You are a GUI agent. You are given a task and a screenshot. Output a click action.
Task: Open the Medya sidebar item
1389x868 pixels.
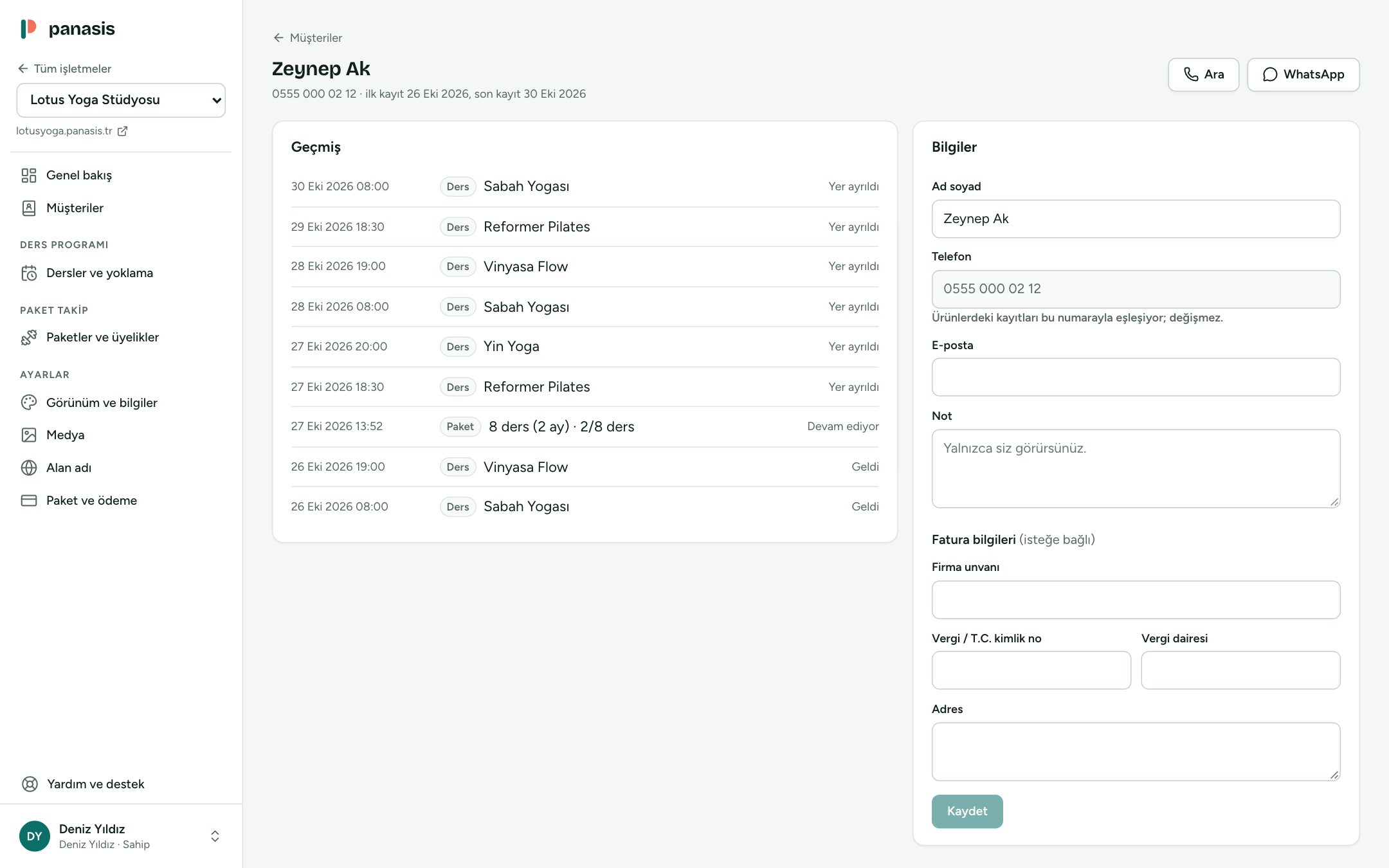tap(121, 435)
